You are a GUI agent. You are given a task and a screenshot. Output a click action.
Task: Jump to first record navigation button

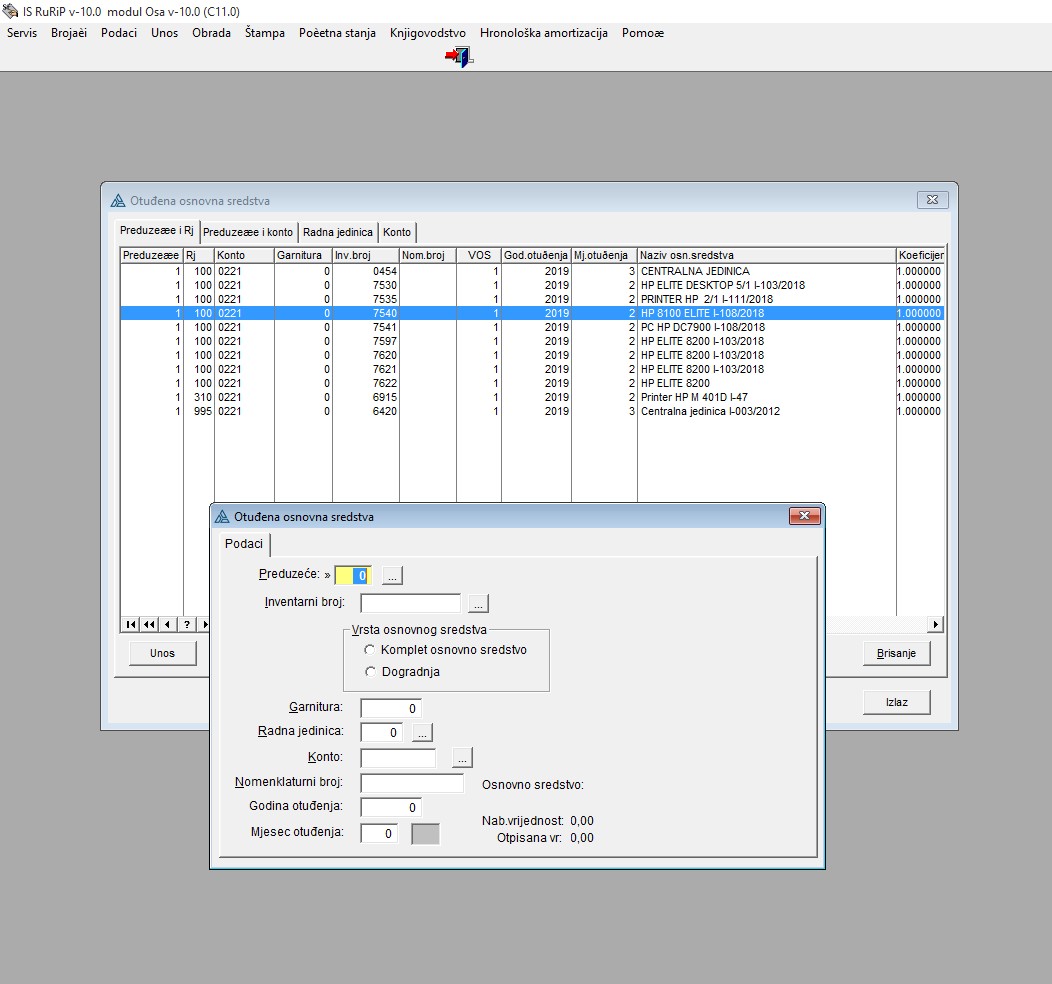(x=131, y=624)
